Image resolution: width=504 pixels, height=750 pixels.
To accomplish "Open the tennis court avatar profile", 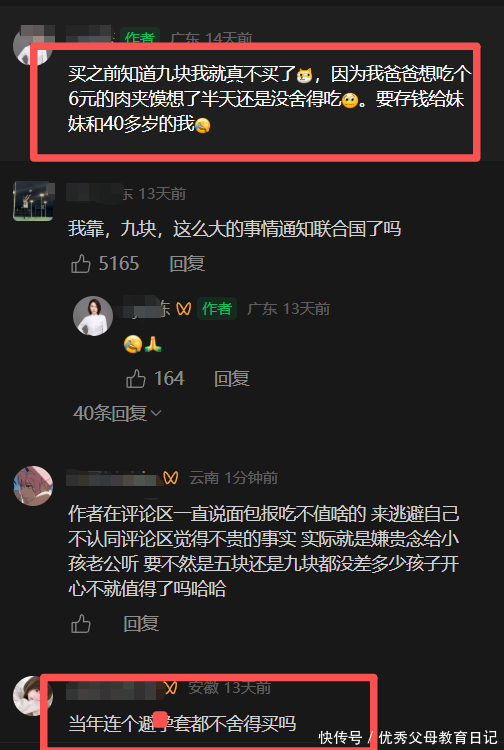I will [33, 201].
